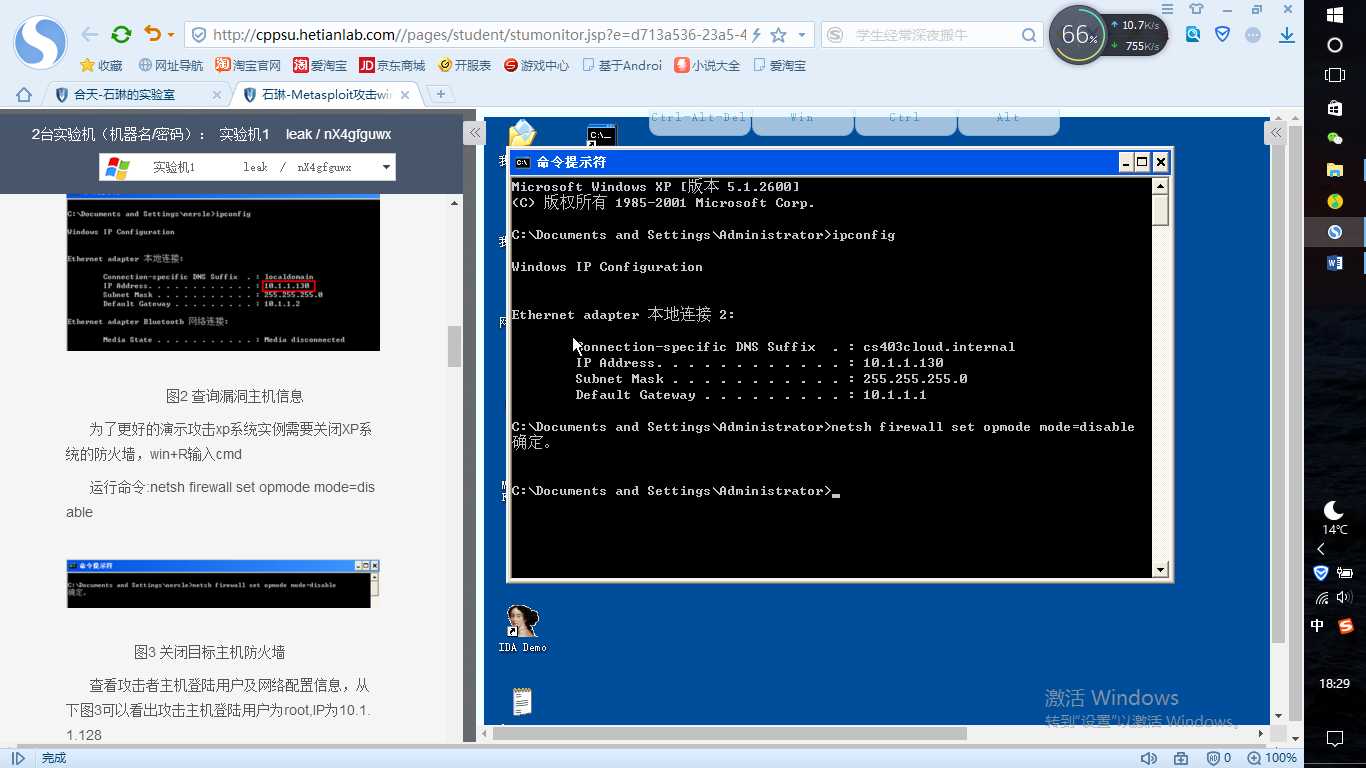Open 小说大全 bookmark

coord(707,65)
